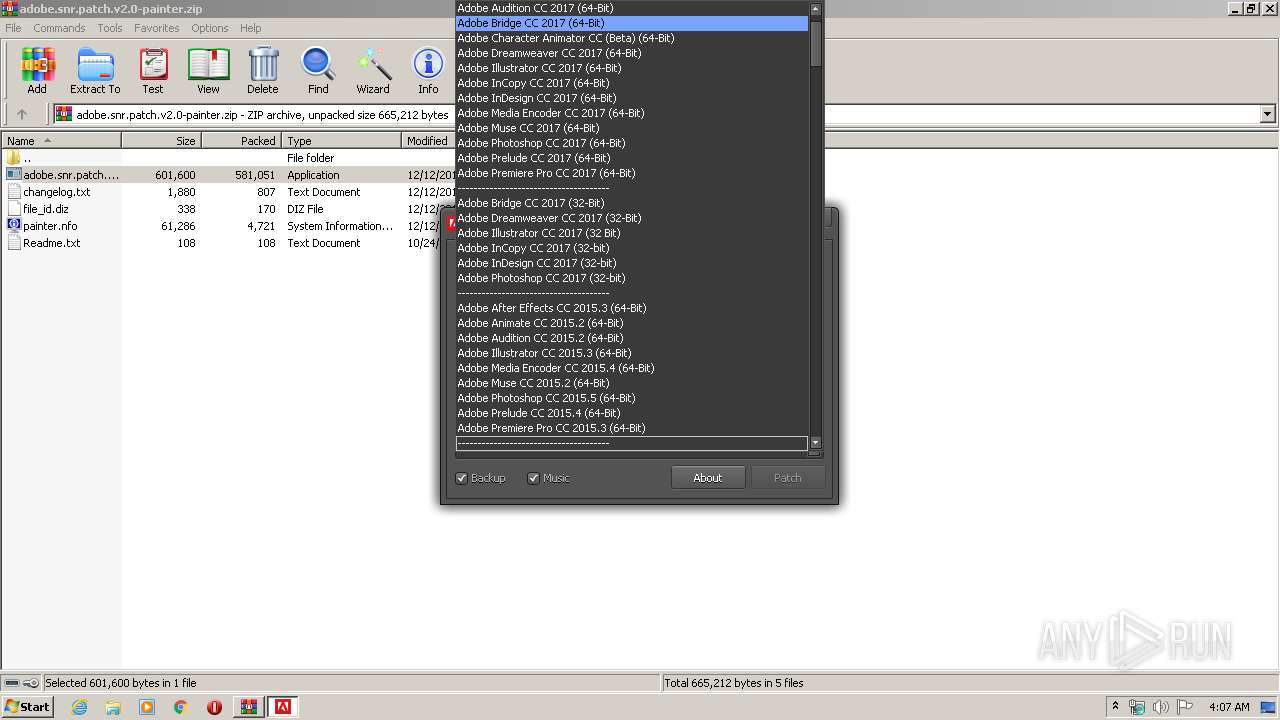Open the File menu
This screenshot has width=1280, height=720.
(13, 28)
